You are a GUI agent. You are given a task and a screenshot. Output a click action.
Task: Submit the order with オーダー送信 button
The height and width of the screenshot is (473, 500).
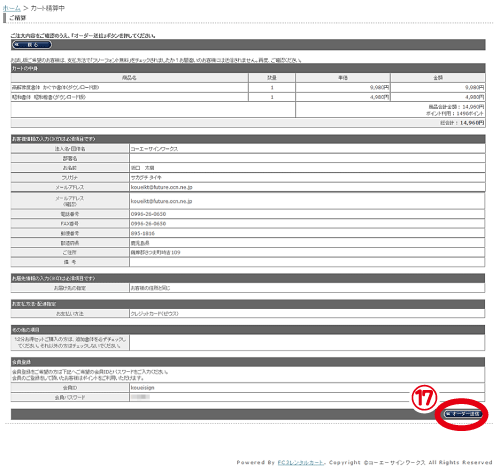(x=463, y=414)
